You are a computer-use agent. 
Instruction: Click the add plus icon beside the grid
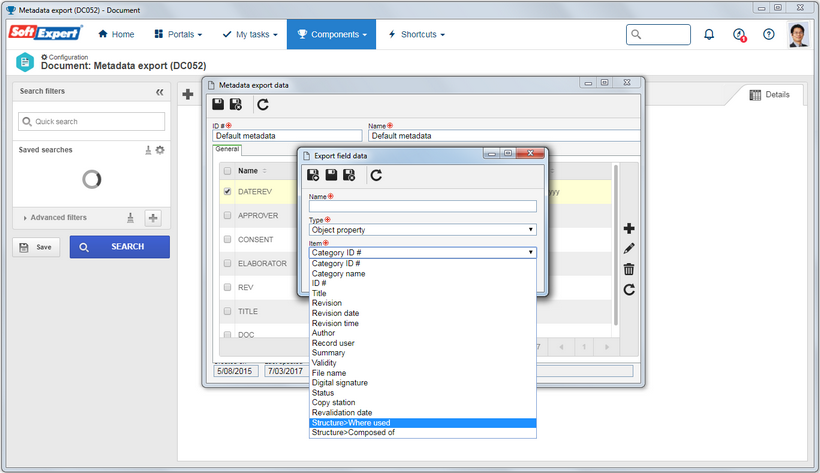point(629,229)
